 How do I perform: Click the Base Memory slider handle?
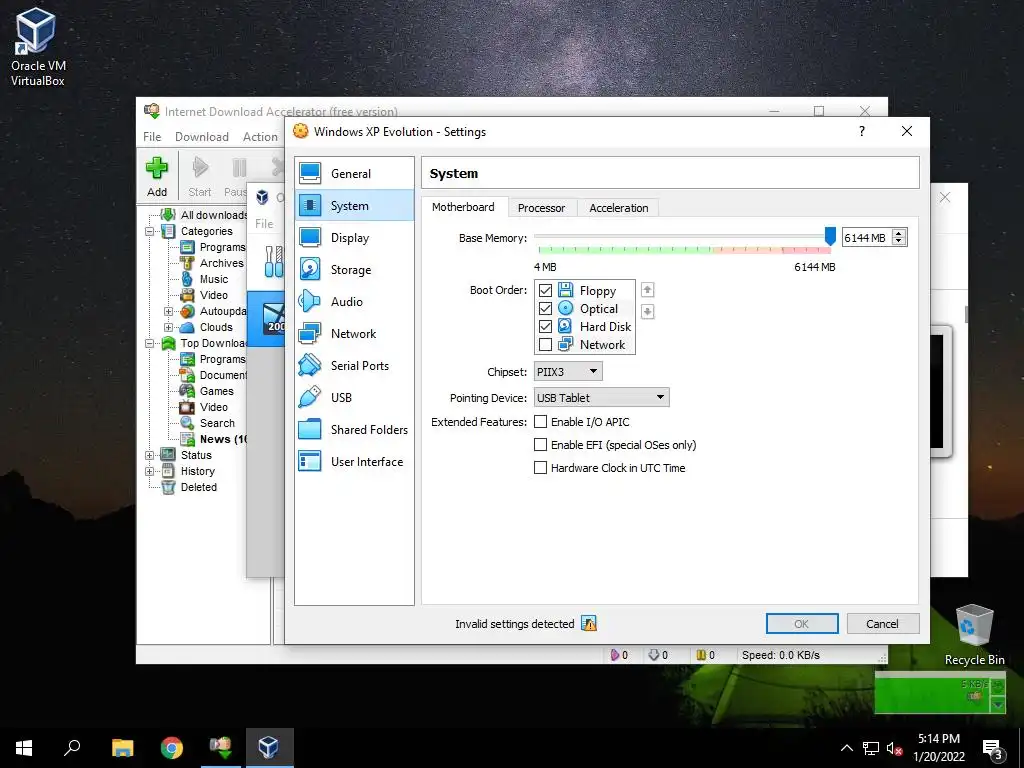click(830, 236)
